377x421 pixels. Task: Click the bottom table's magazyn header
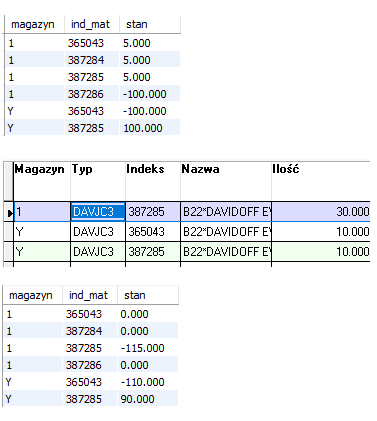tap(32, 295)
